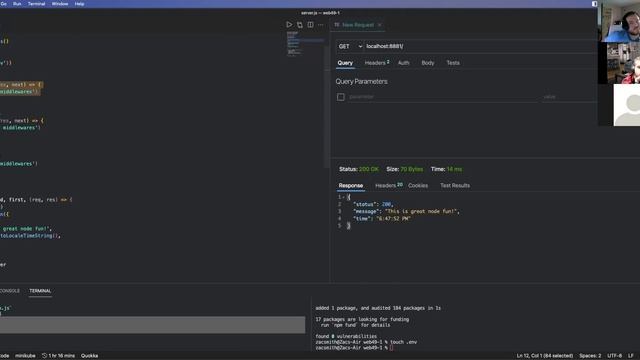Change indentation via Spaces: 2
The height and width of the screenshot is (360, 640).
click(590, 356)
